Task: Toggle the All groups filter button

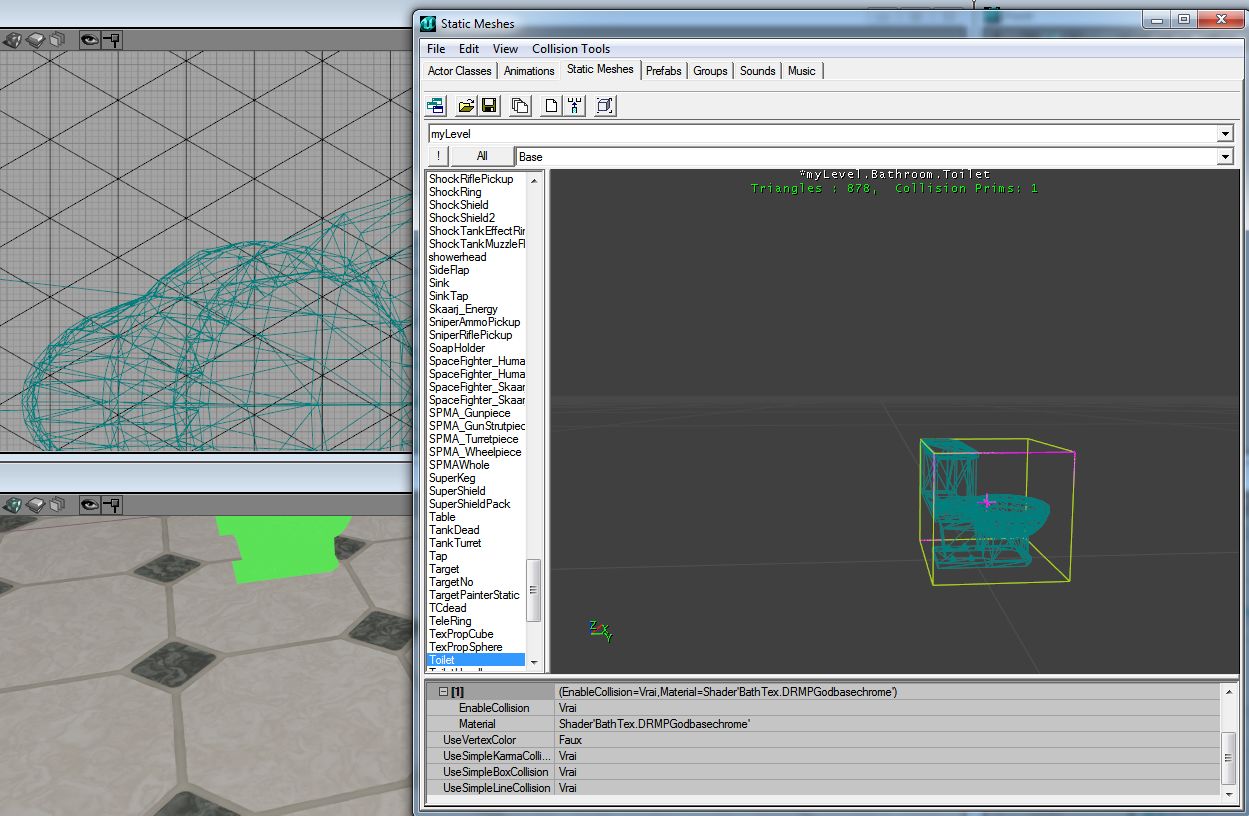Action: tap(482, 156)
